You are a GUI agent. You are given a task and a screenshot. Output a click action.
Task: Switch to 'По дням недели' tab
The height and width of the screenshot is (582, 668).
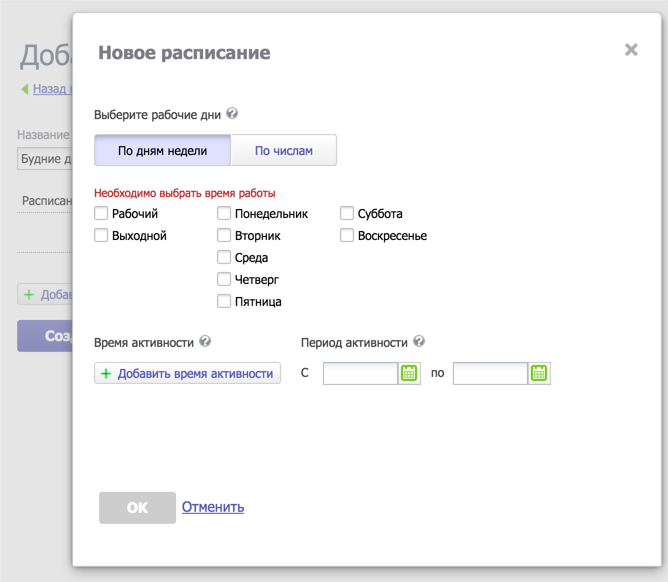(x=162, y=151)
